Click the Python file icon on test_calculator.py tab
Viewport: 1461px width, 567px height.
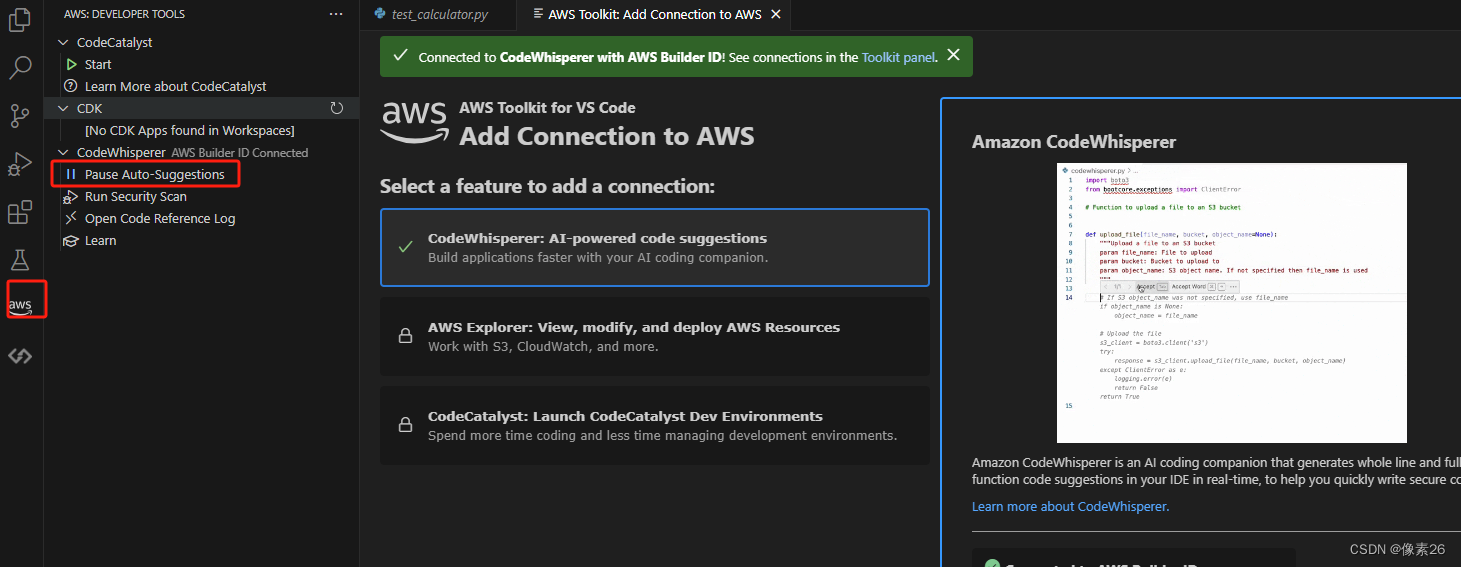[380, 14]
